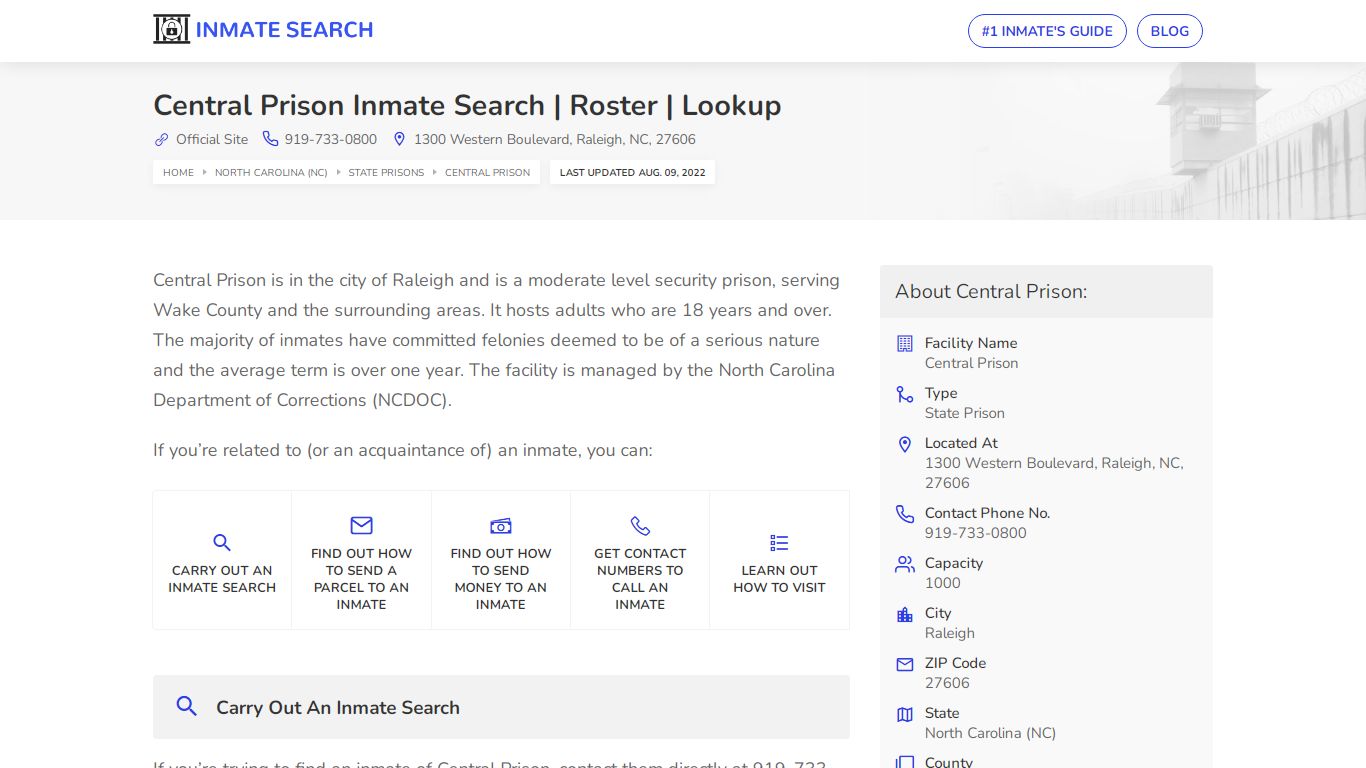1366x768 pixels.
Task: Click the Central Prison value under Facility Name
Action: (x=971, y=363)
